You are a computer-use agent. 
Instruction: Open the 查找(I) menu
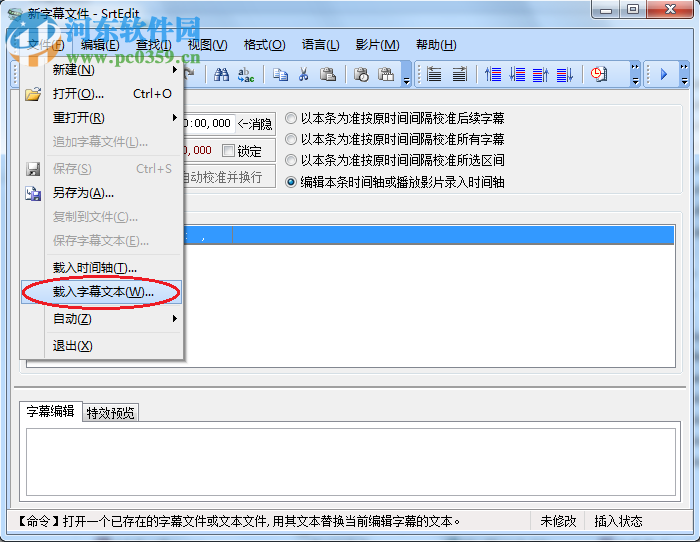click(154, 45)
